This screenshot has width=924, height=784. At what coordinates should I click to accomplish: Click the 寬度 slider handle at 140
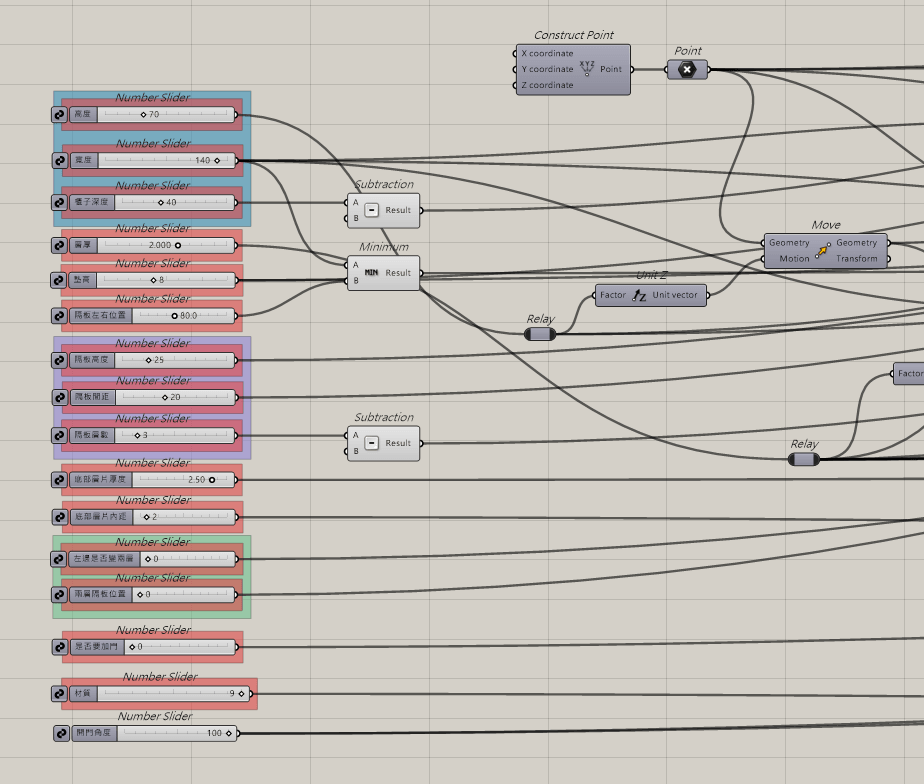[217, 160]
